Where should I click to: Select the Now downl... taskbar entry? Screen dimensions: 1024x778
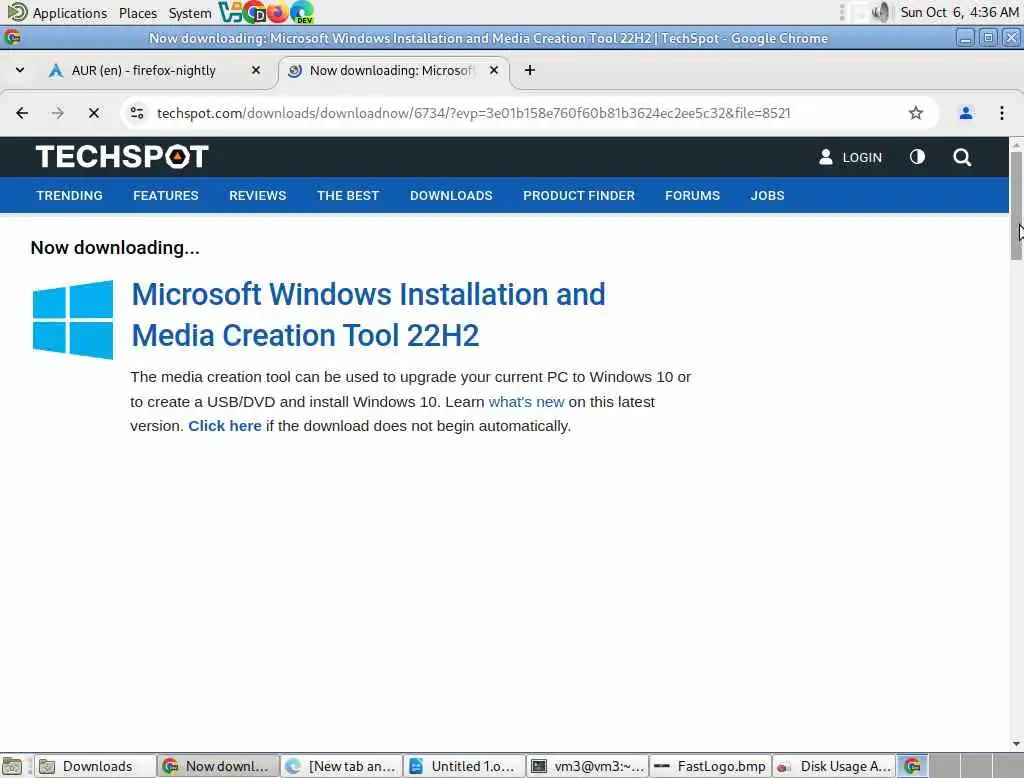pyautogui.click(x=218, y=766)
